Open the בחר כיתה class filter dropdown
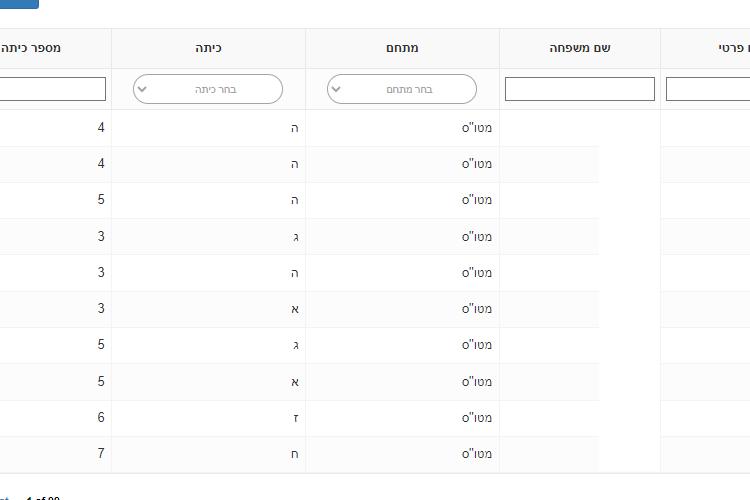Image resolution: width=750 pixels, height=500 pixels. tap(208, 89)
